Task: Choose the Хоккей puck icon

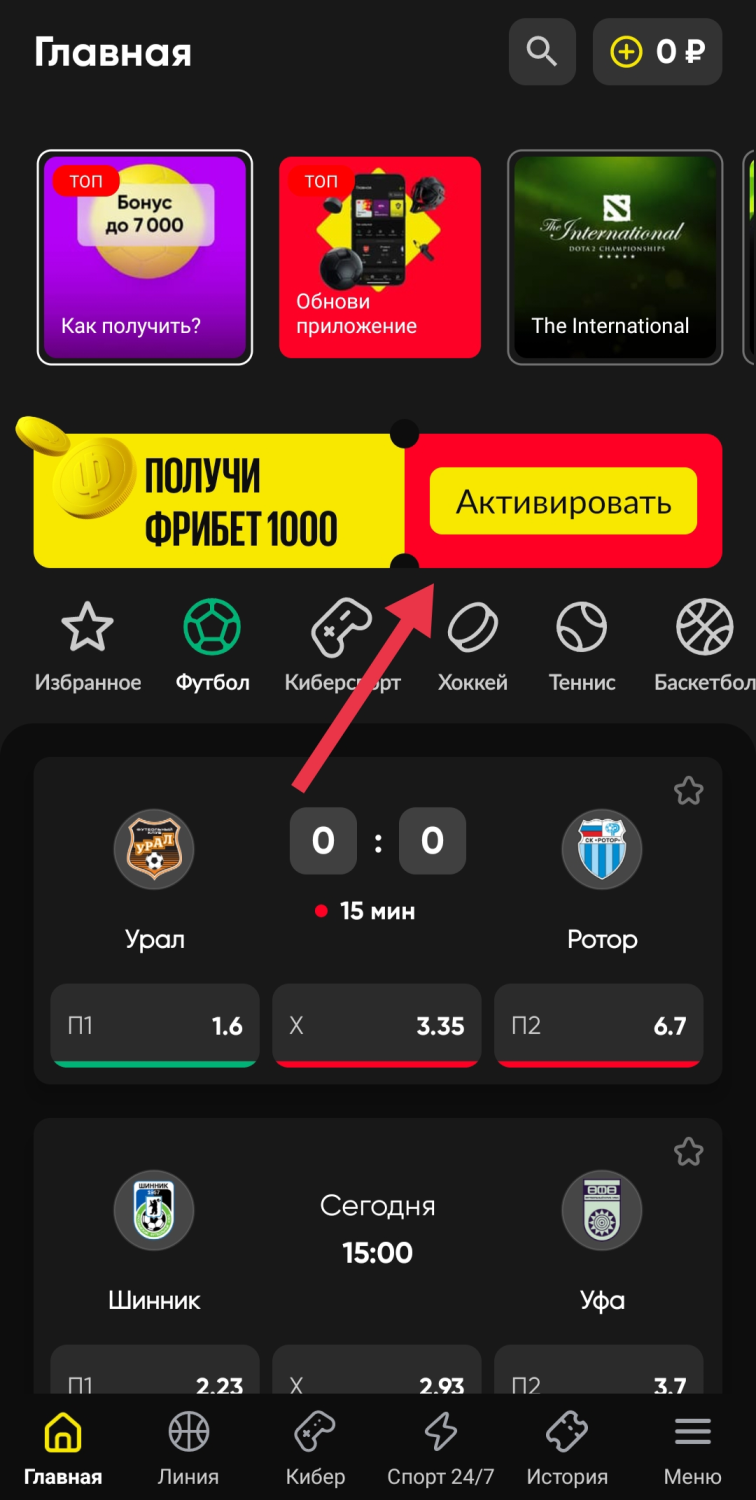Action: 473,627
